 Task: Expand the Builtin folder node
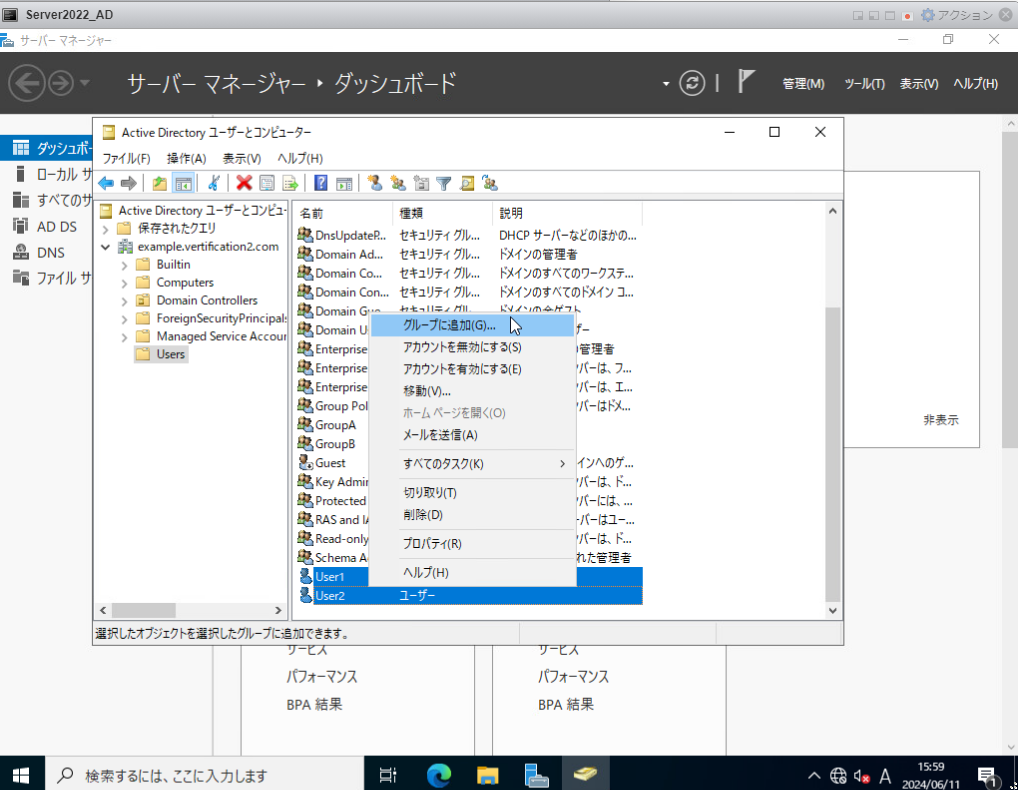(124, 265)
